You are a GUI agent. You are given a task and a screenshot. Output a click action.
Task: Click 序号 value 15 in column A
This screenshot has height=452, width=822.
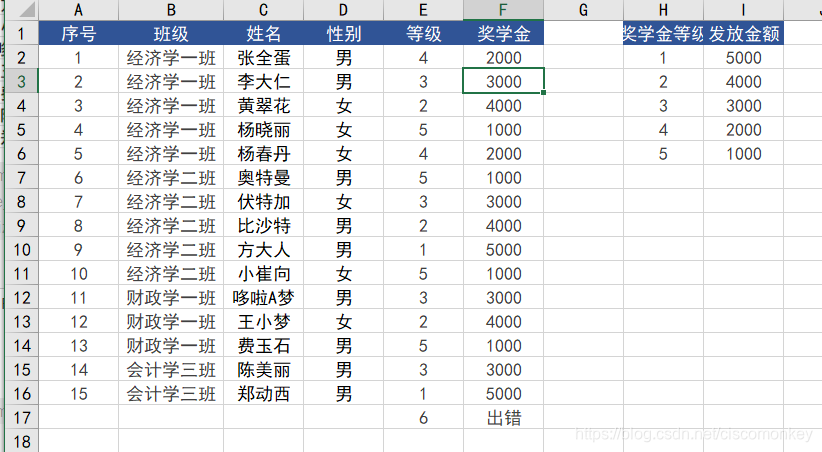[79, 394]
